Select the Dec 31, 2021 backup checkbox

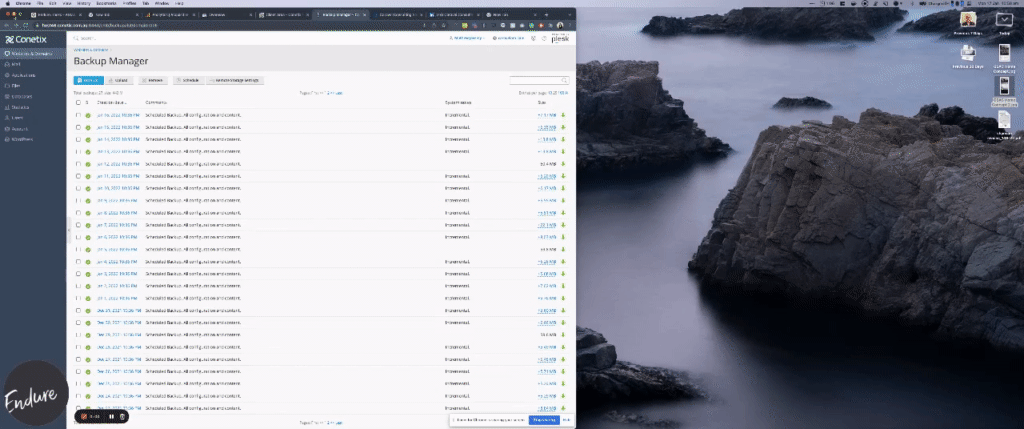point(78,311)
